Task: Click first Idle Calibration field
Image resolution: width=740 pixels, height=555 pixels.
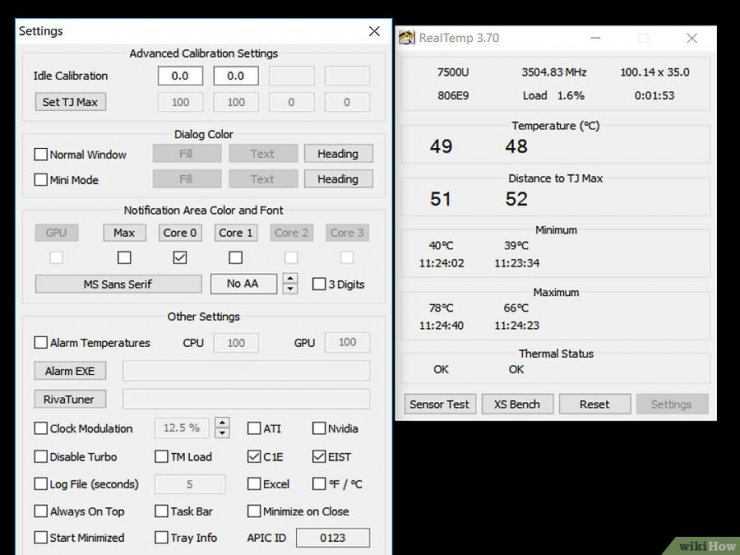Action: (180, 76)
